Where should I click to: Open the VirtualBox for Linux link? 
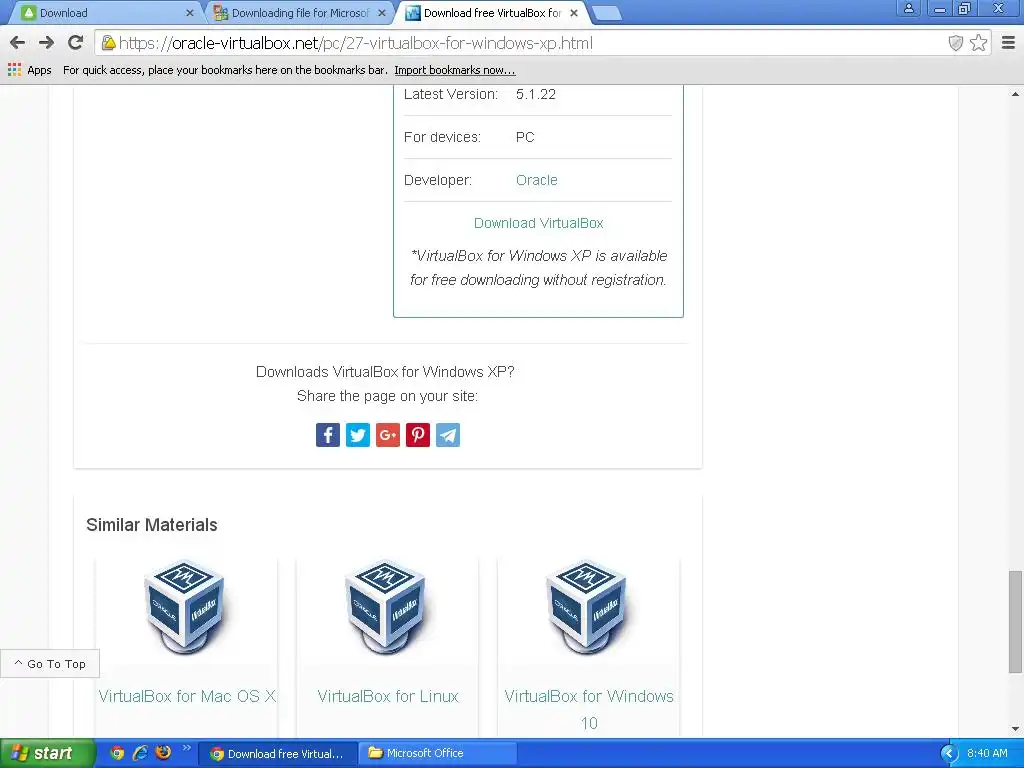point(388,696)
